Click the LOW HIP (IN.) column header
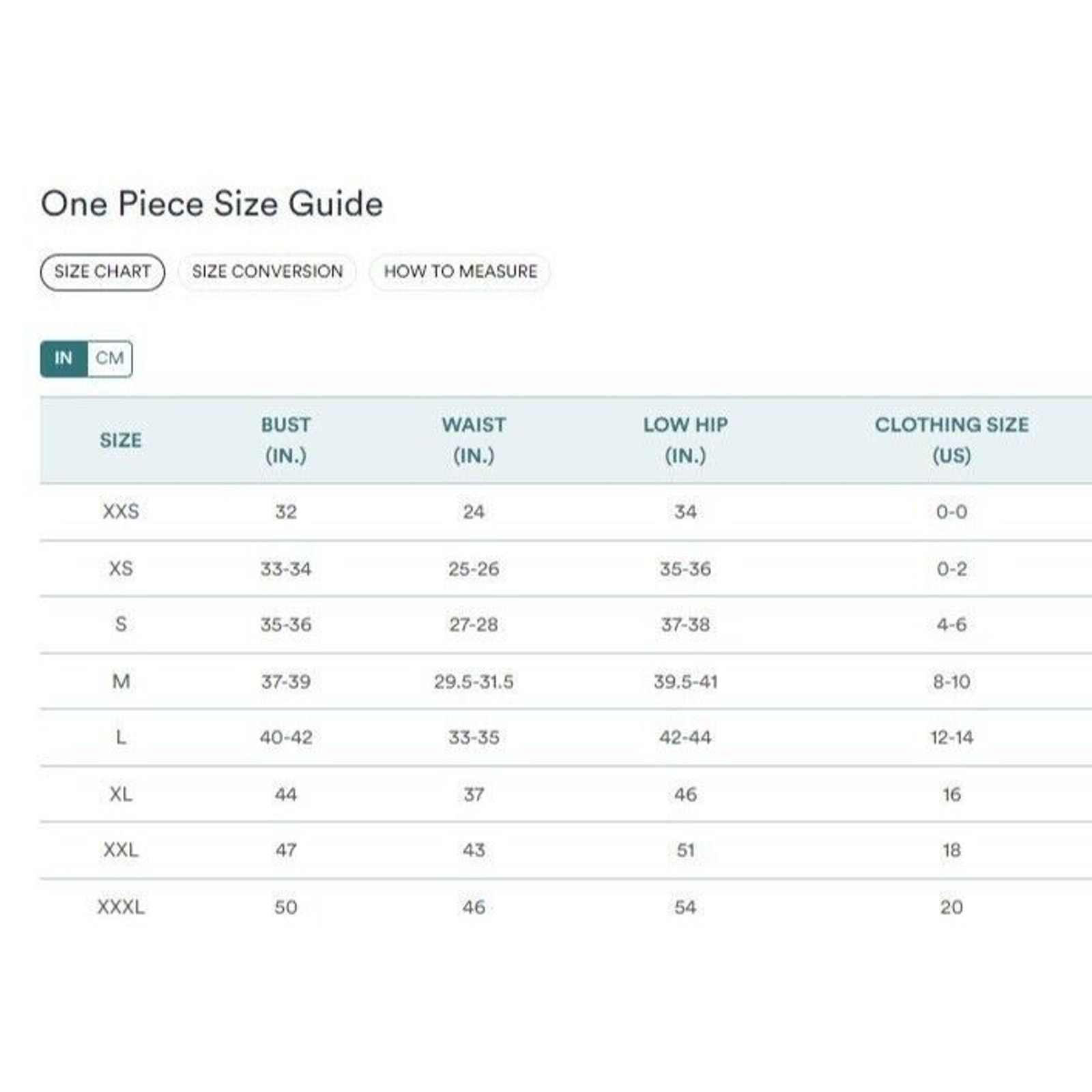 point(685,440)
